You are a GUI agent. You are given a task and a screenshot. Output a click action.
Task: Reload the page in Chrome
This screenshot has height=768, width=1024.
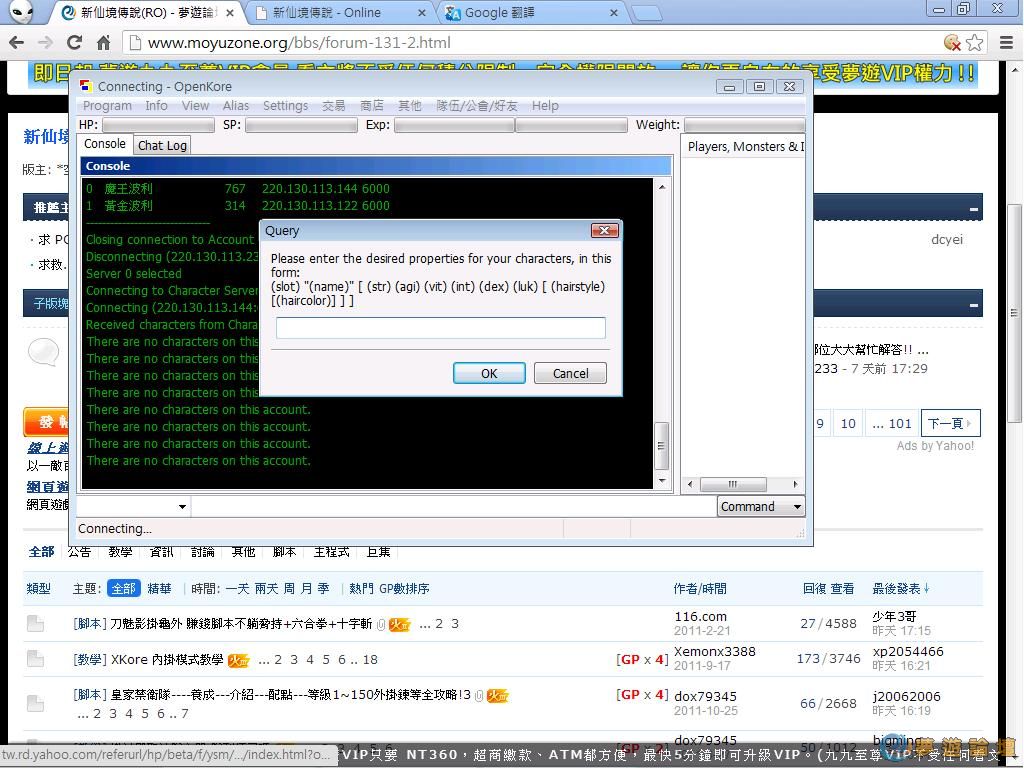point(74,42)
